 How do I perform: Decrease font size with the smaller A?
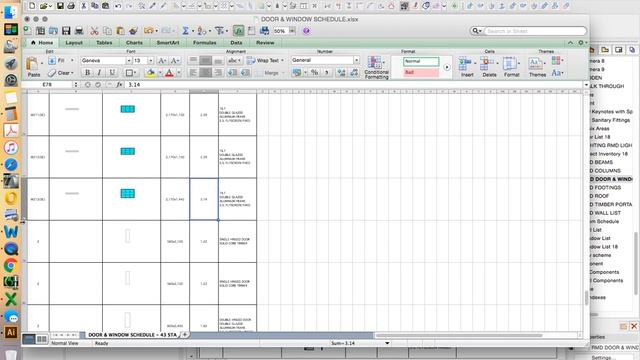pos(175,60)
